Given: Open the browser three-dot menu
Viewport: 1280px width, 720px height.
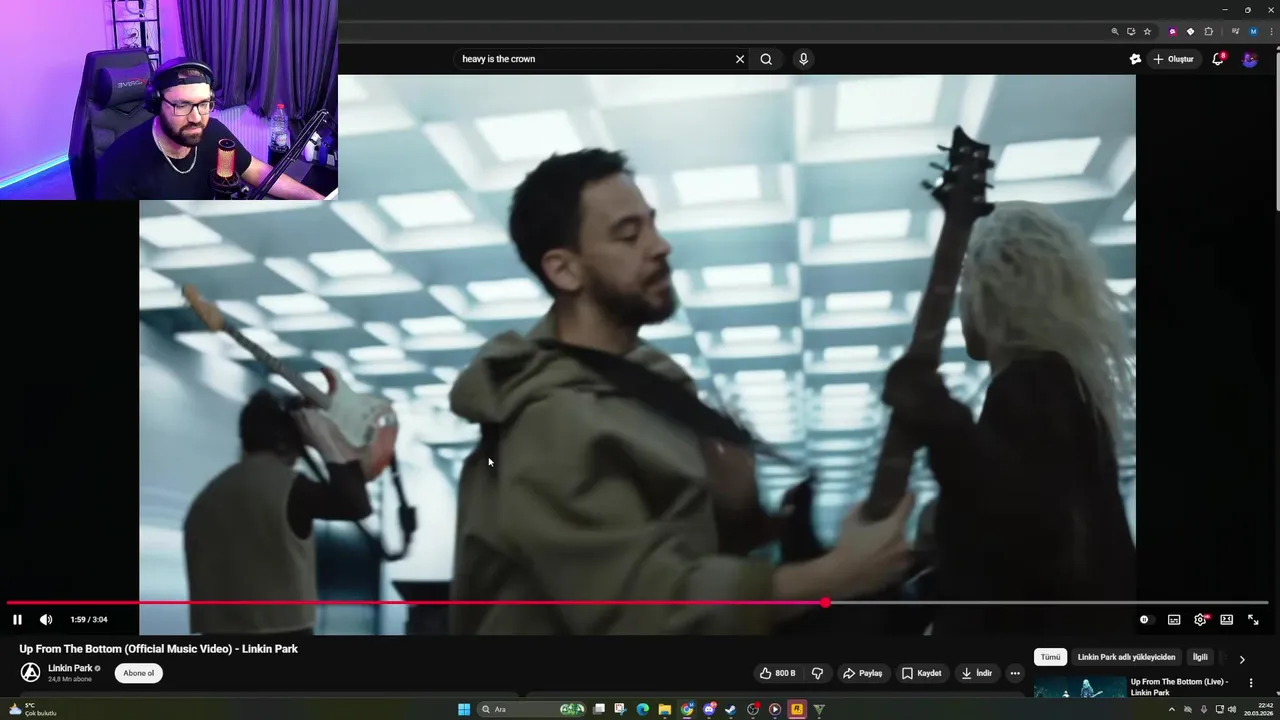Looking at the screenshot, I should tap(1271, 31).
